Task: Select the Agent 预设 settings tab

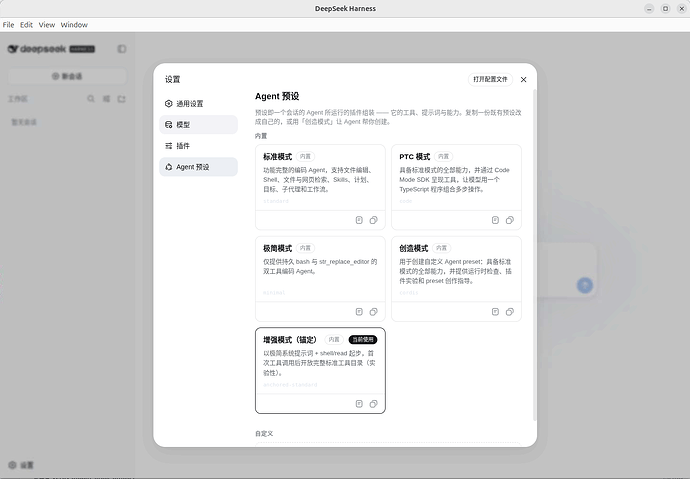Action: (198, 167)
